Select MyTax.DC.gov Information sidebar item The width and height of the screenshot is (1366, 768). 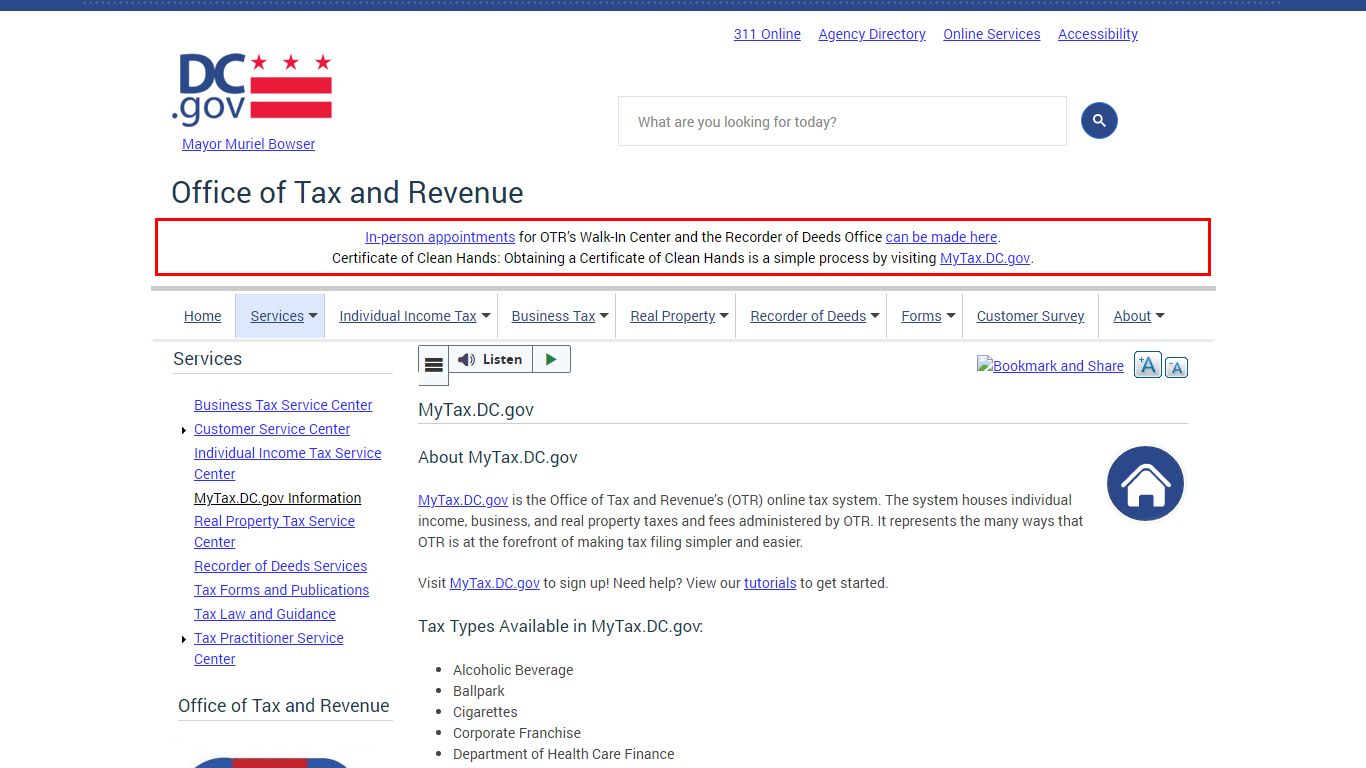pos(278,498)
